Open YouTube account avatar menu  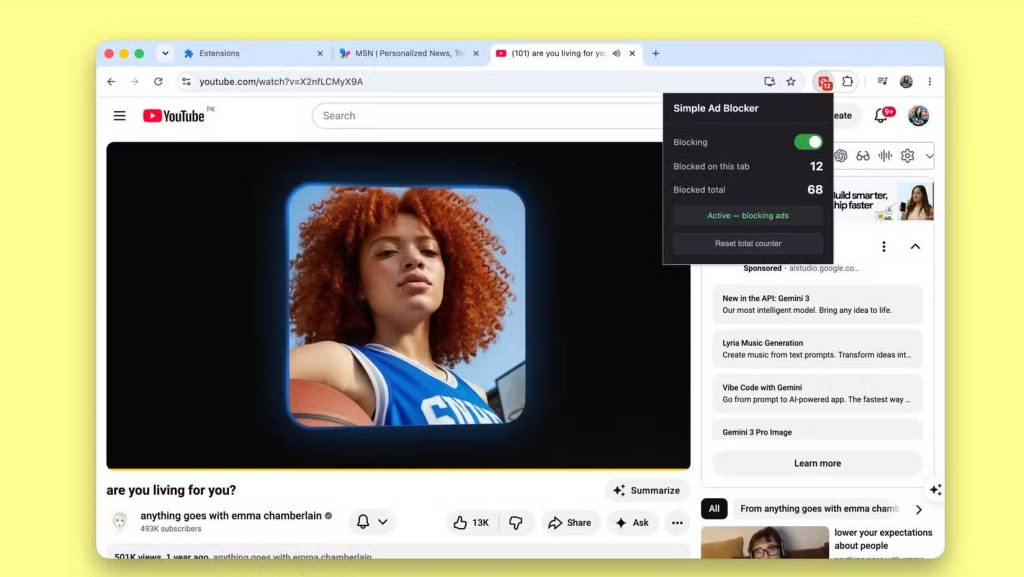[x=918, y=116]
